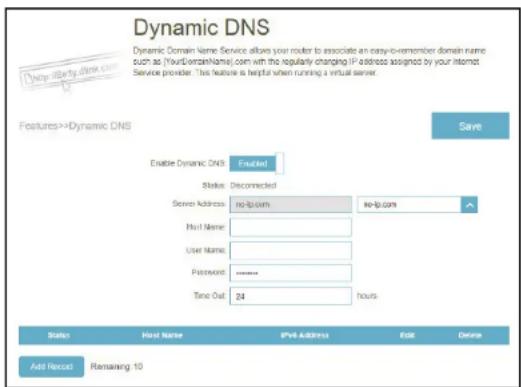Click the dropdown chevron arrow for server list

point(469,205)
